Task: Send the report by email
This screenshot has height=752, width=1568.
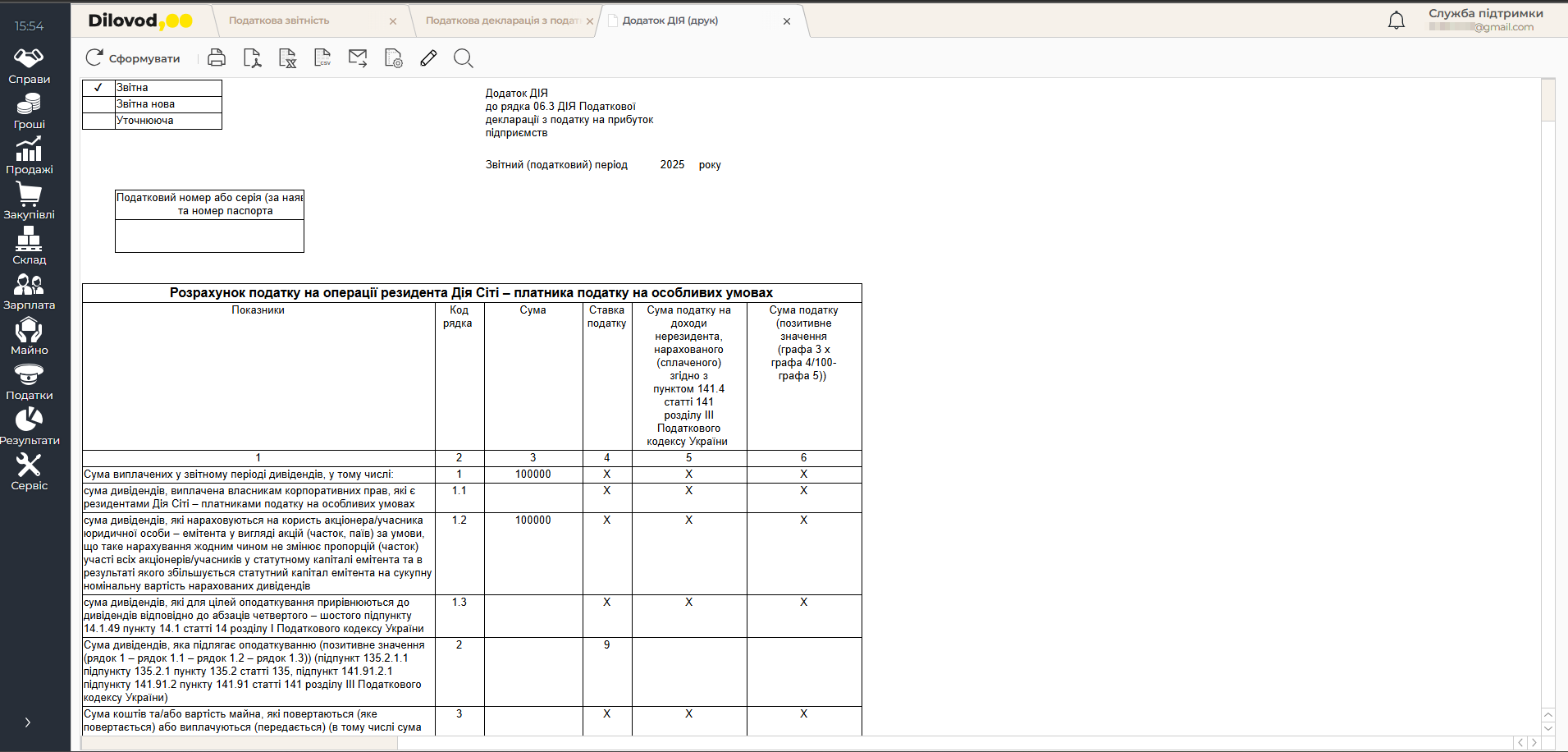Action: 358,57
